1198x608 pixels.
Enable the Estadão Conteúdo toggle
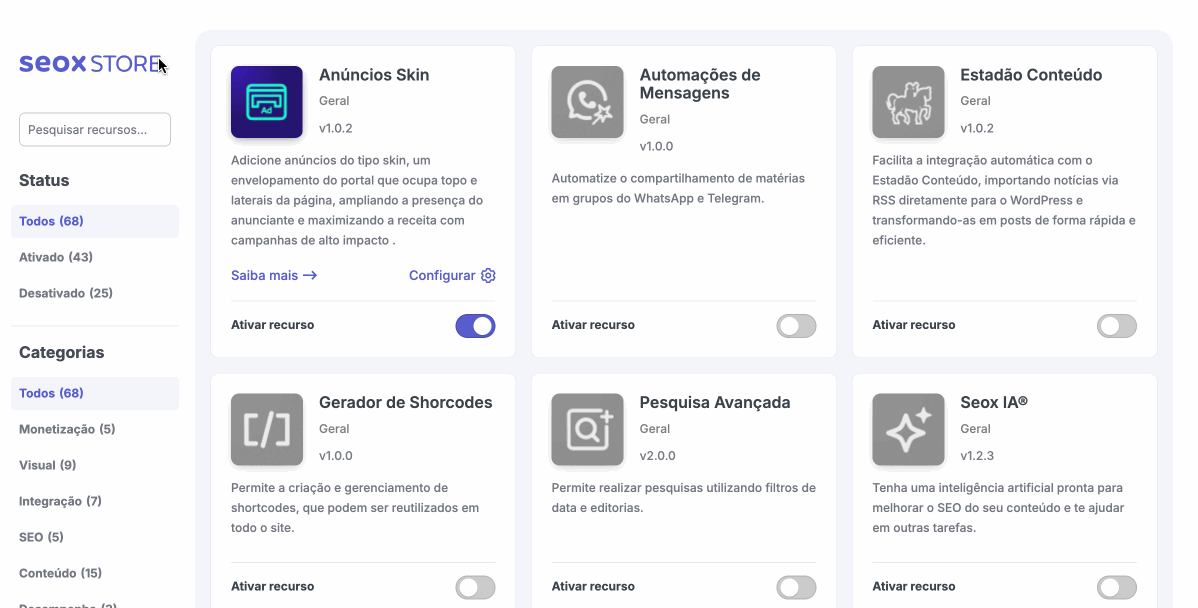coord(1117,325)
